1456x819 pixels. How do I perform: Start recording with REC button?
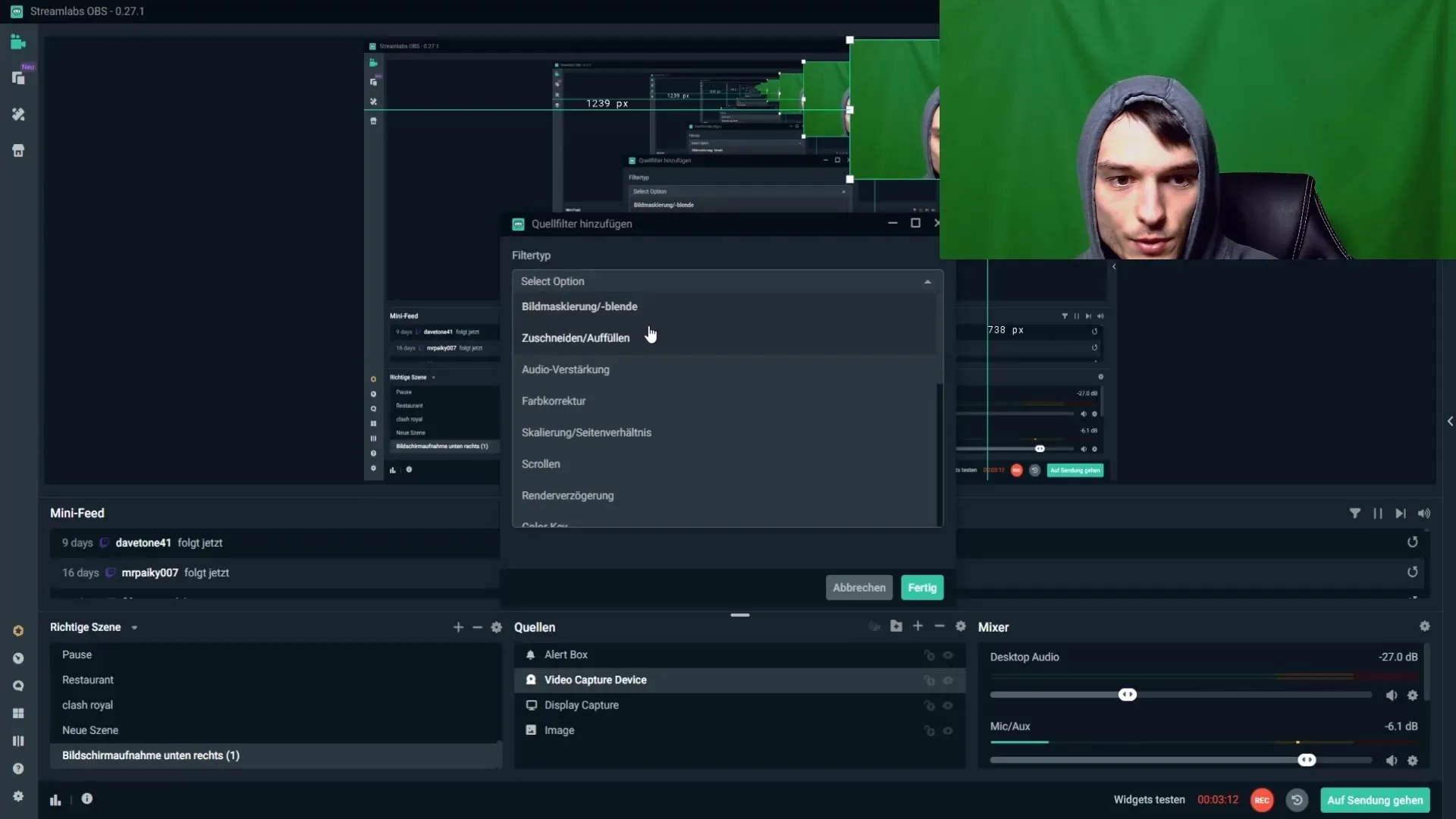pos(1262,800)
